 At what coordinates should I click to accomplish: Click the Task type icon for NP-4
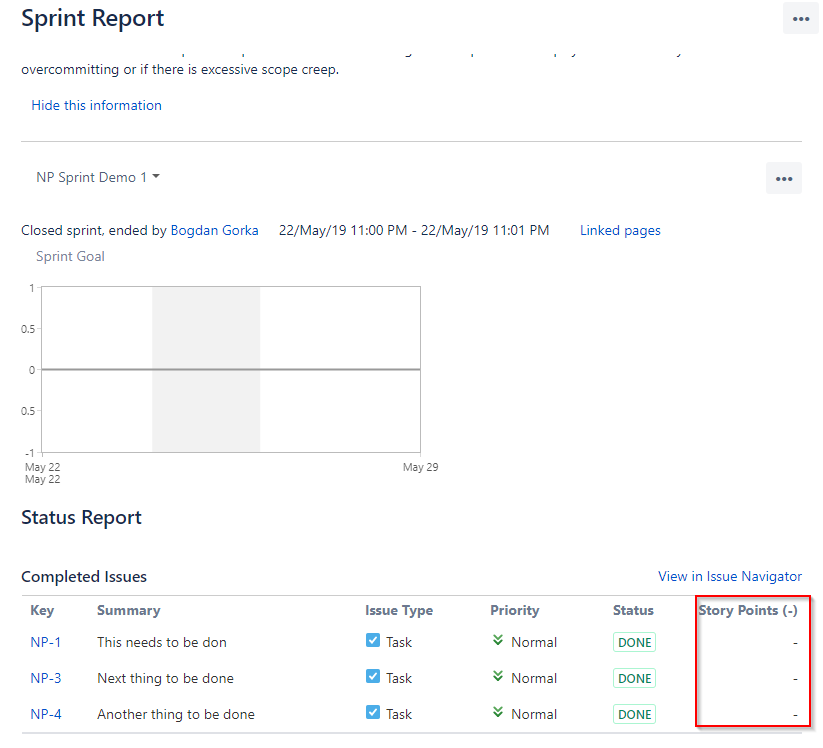(x=373, y=712)
